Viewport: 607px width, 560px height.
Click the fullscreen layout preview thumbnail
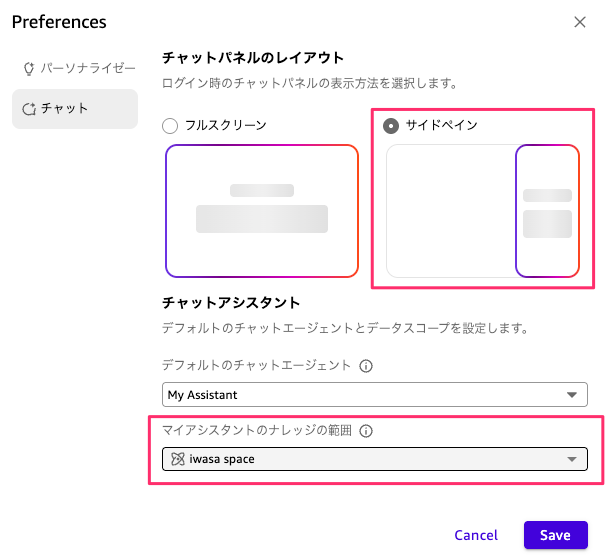coord(262,211)
